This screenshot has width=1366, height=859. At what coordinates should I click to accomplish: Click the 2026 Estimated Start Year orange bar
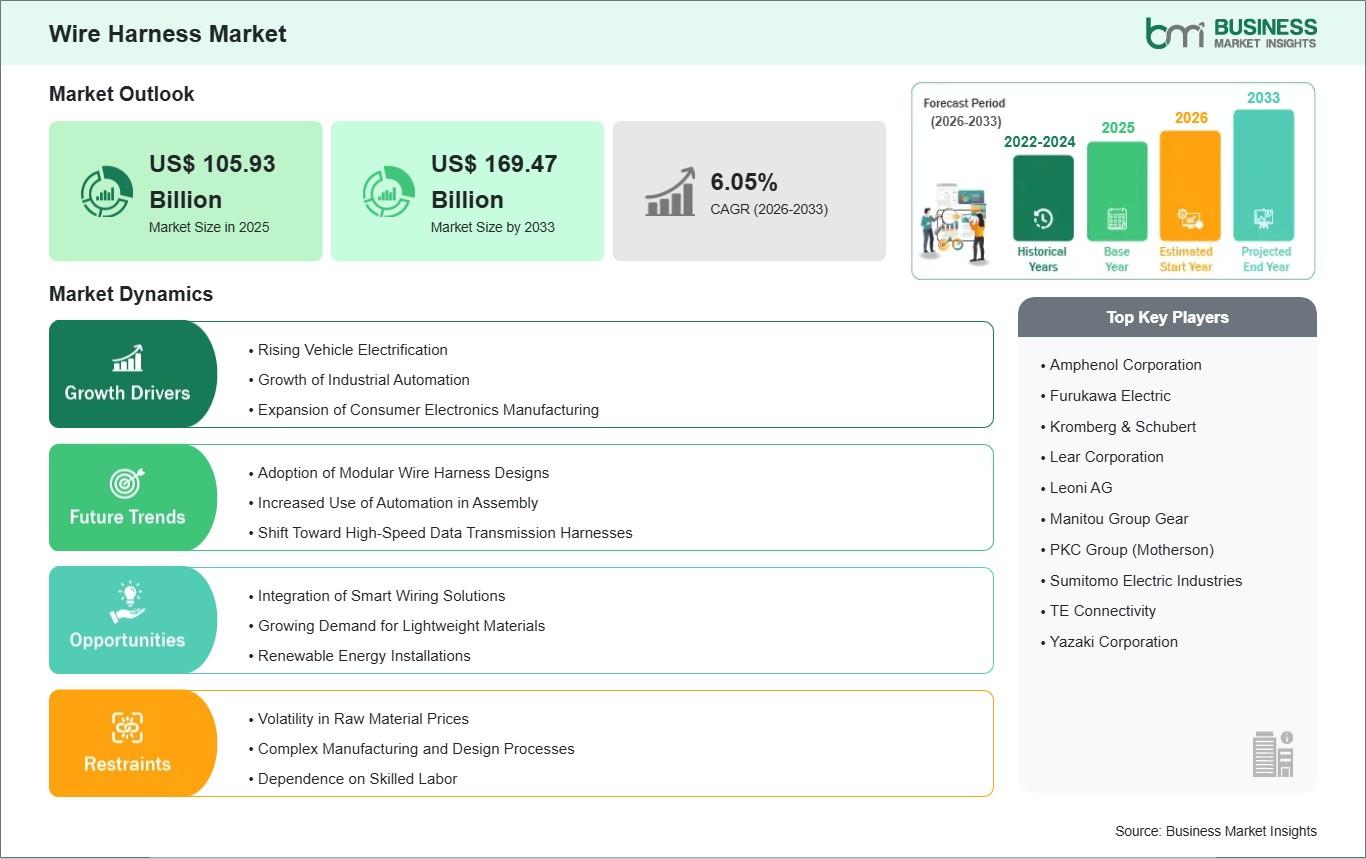[x=1190, y=187]
